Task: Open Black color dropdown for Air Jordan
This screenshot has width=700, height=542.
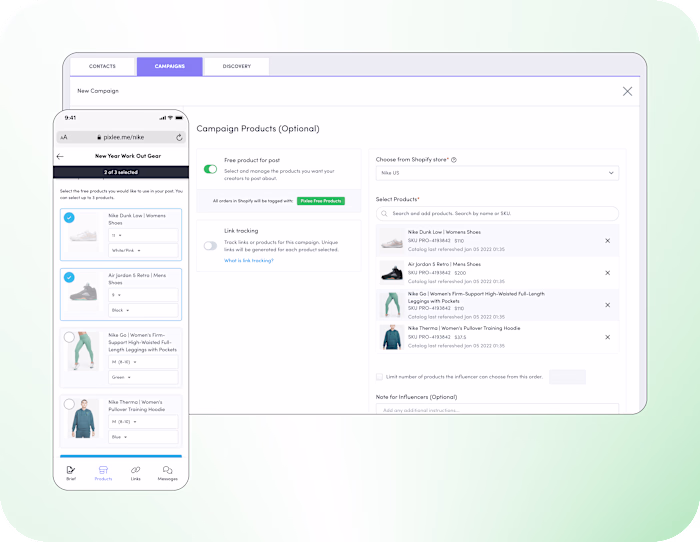Action: pos(143,310)
